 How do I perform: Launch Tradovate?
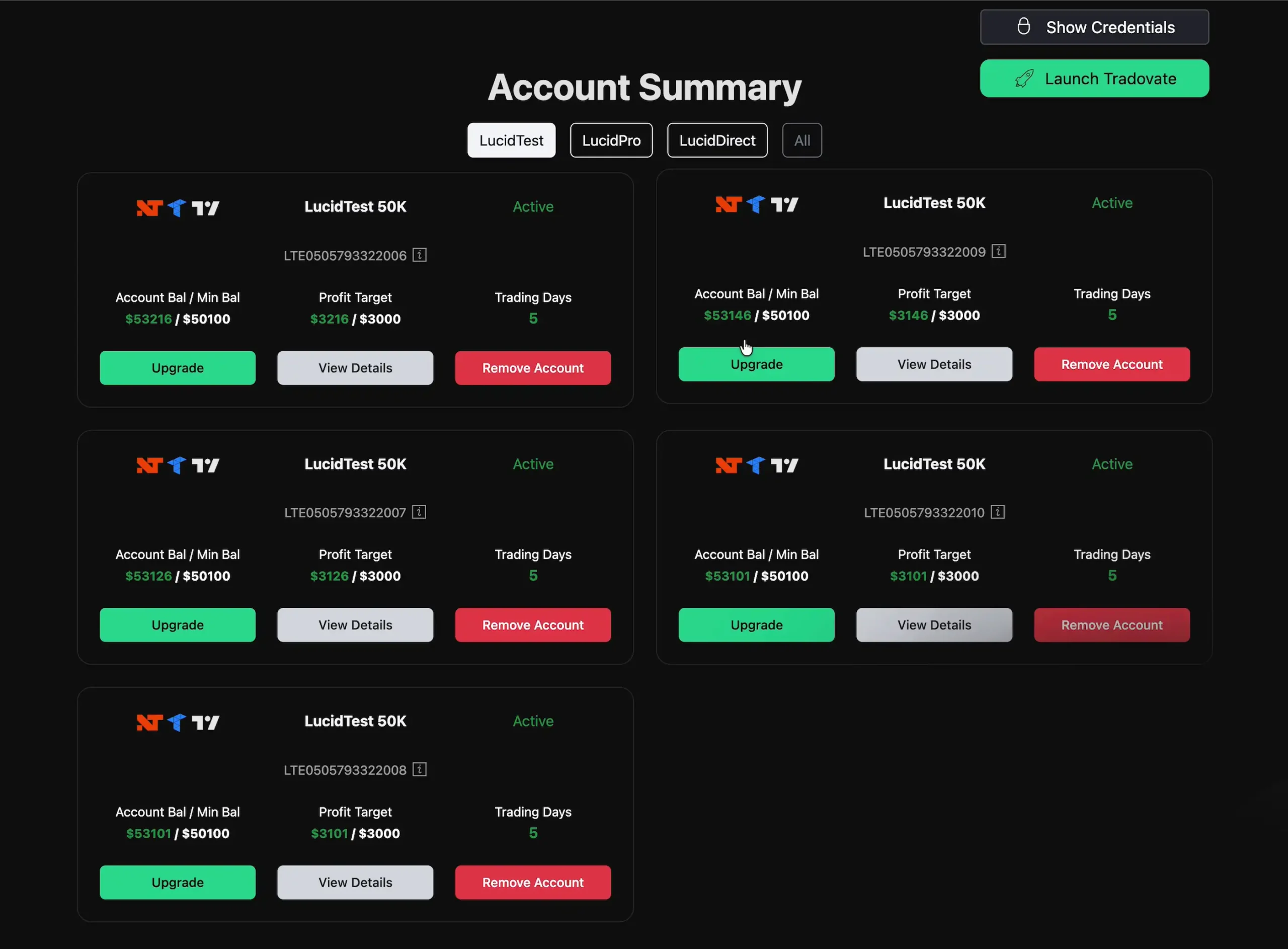tap(1094, 78)
